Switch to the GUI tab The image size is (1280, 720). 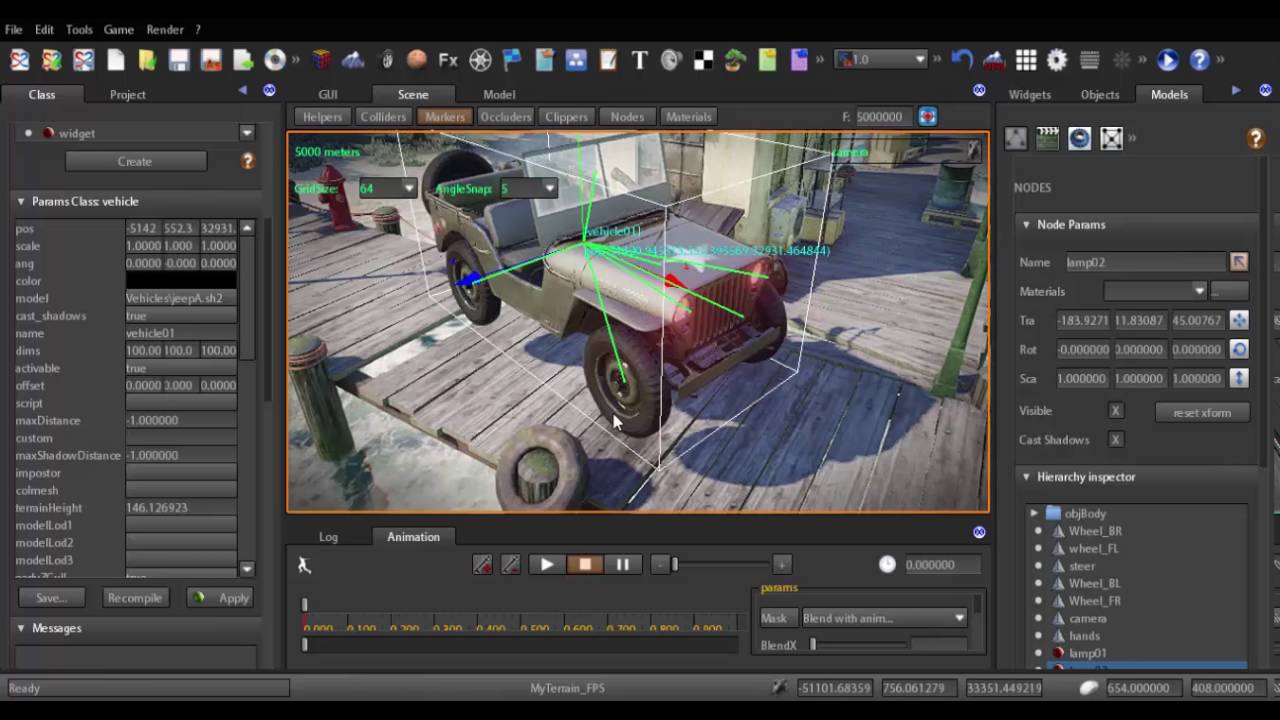[x=328, y=94]
